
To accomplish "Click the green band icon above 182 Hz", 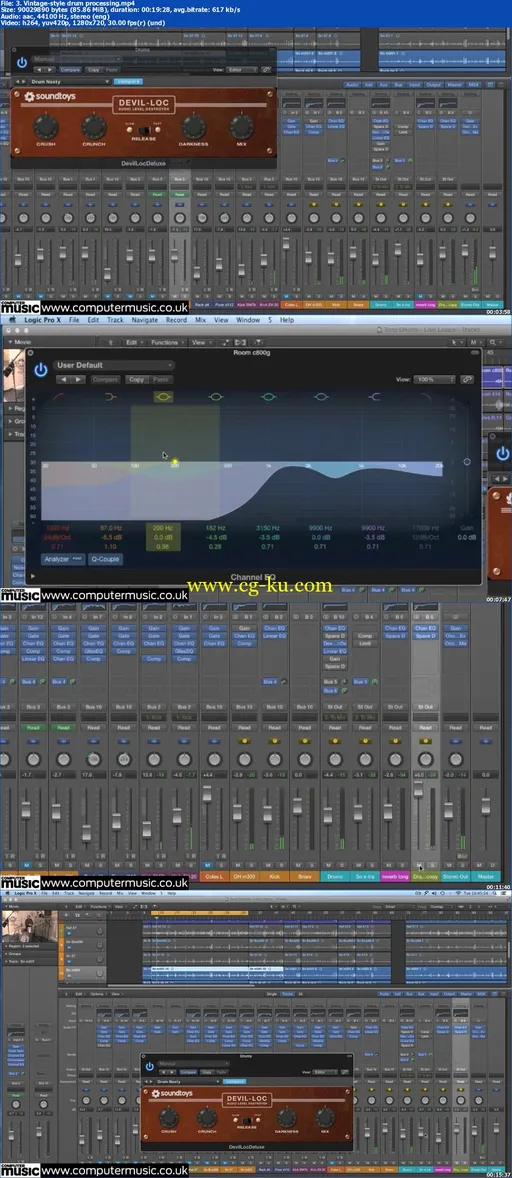I will (215, 396).
